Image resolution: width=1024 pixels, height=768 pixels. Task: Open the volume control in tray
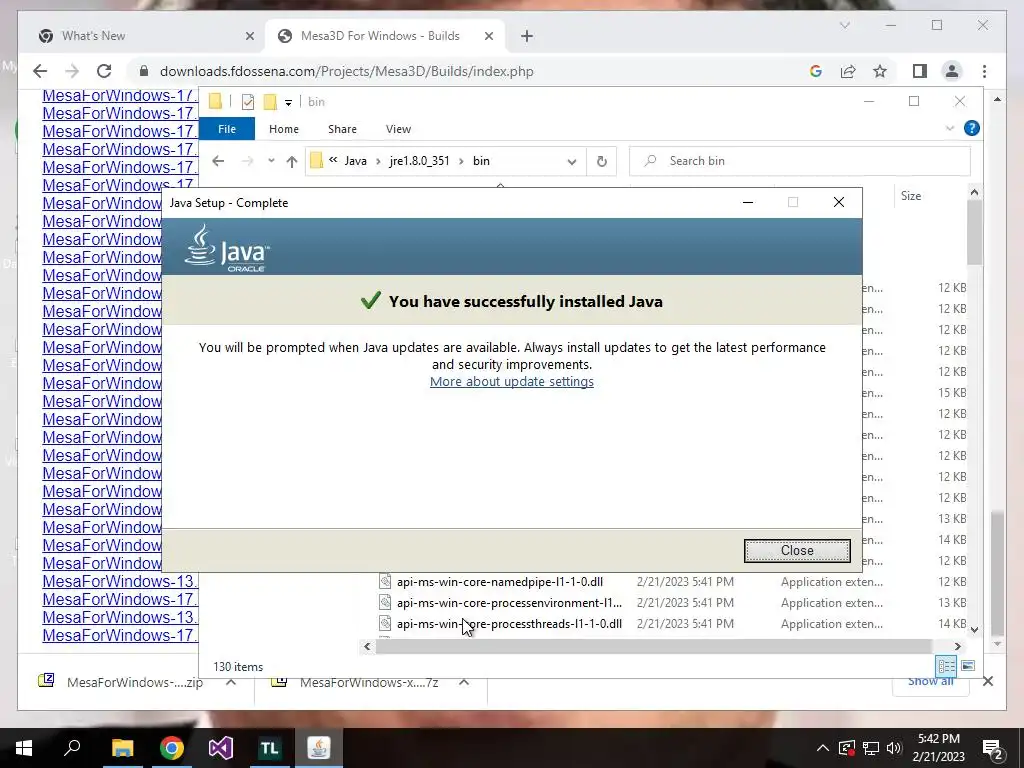[894, 748]
